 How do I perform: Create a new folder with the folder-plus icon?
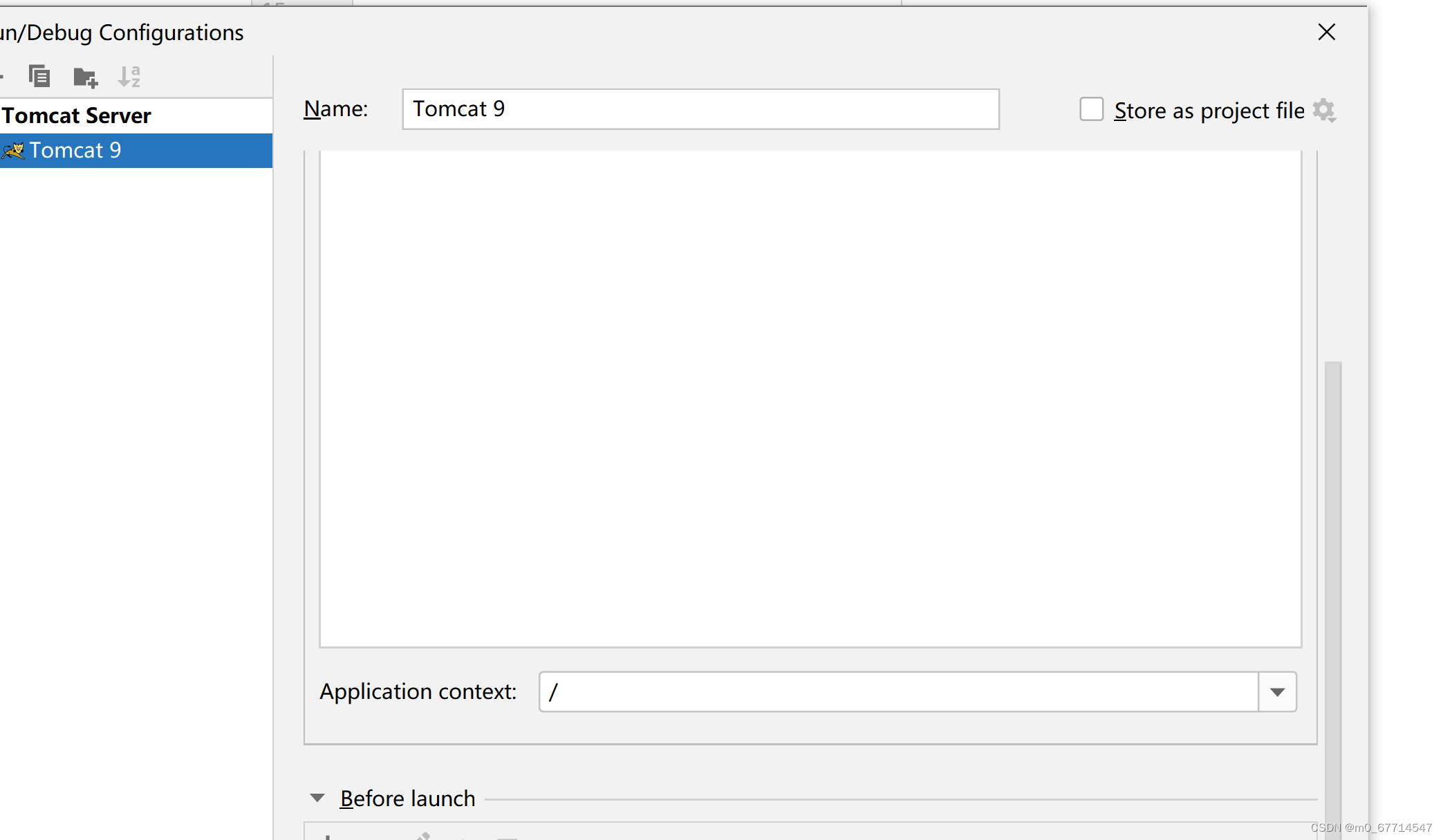[85, 77]
